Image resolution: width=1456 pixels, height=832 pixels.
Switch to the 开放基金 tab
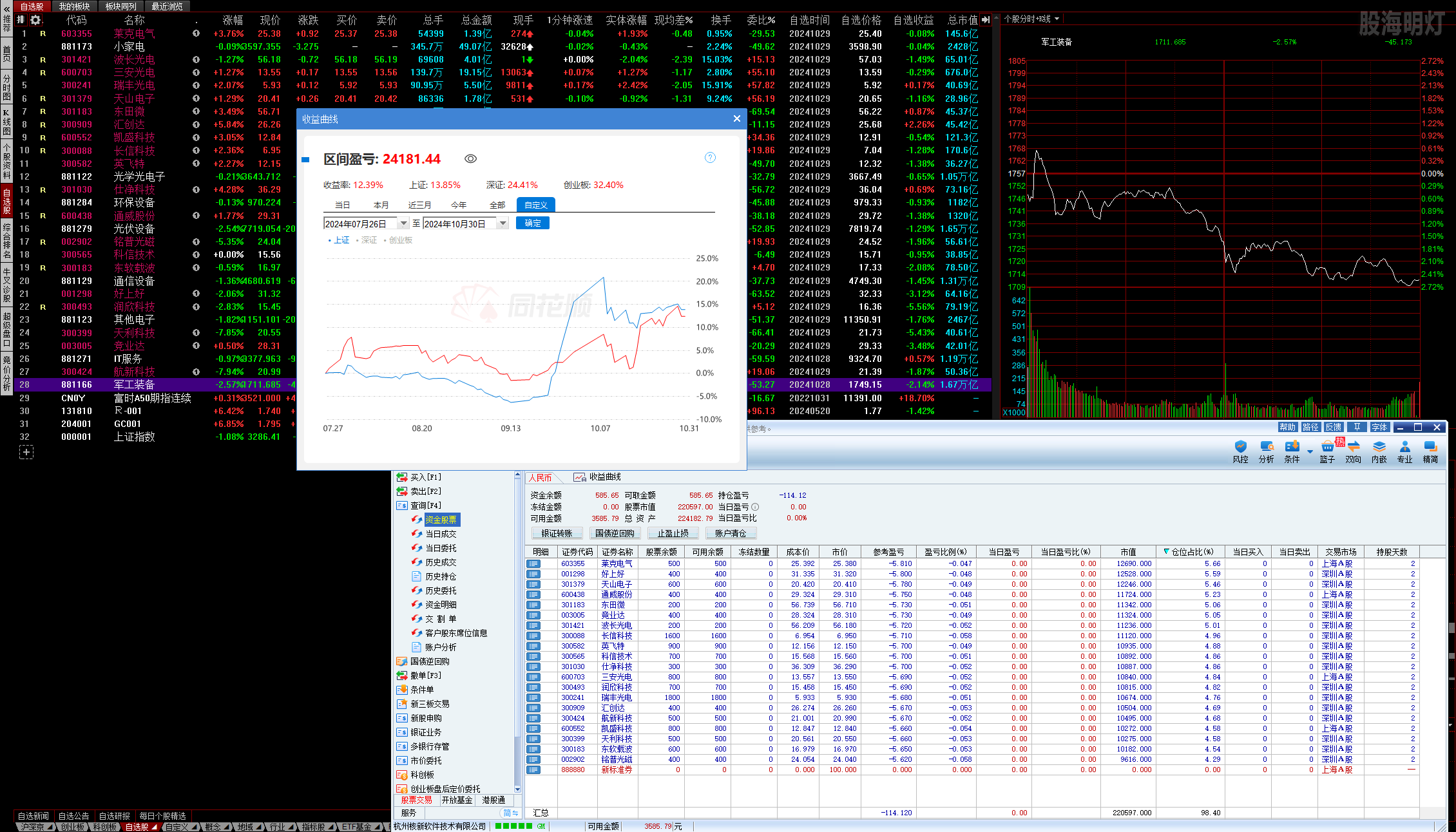(x=457, y=800)
